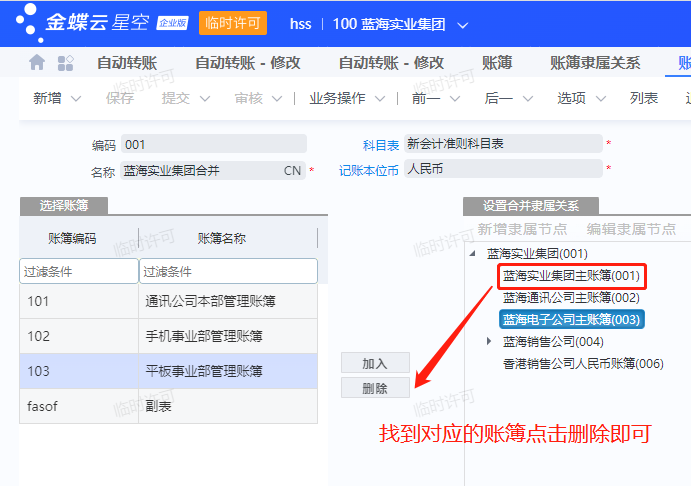This screenshot has height=486, width=691.
Task: Select 香港销售公司人民币账簿(006) tree item
Action: [582, 363]
